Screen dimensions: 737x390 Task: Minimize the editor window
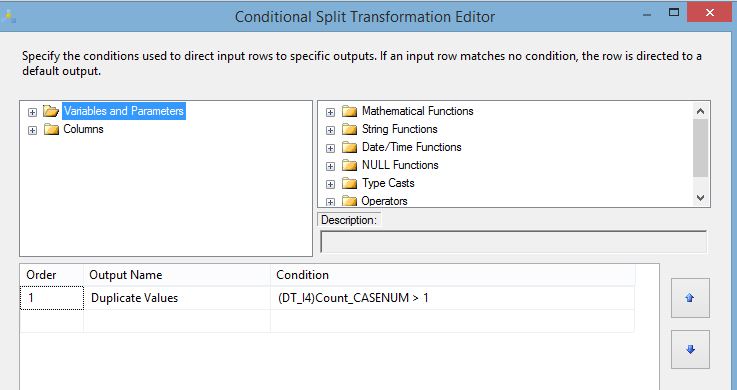[x=647, y=14]
